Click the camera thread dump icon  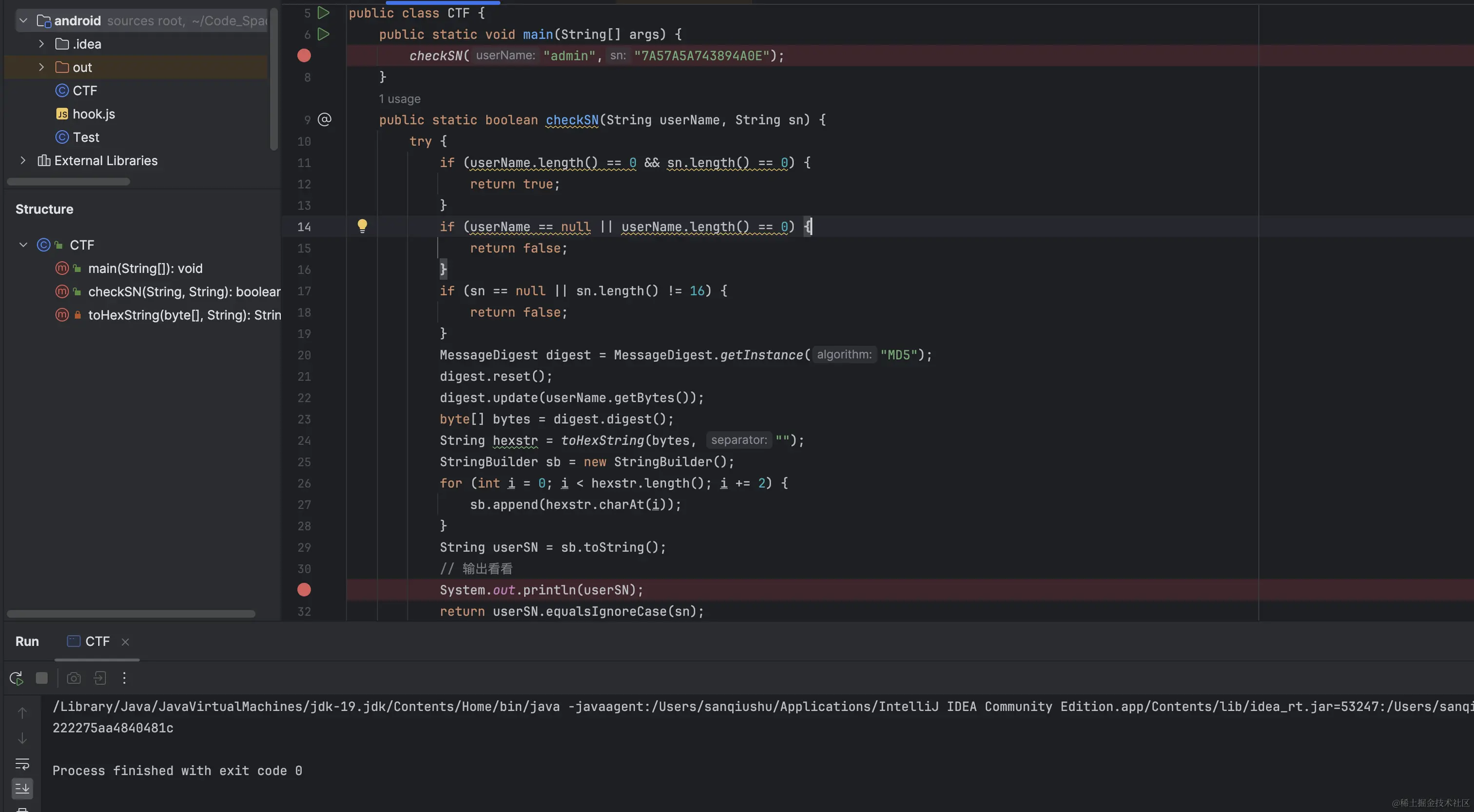point(74,678)
